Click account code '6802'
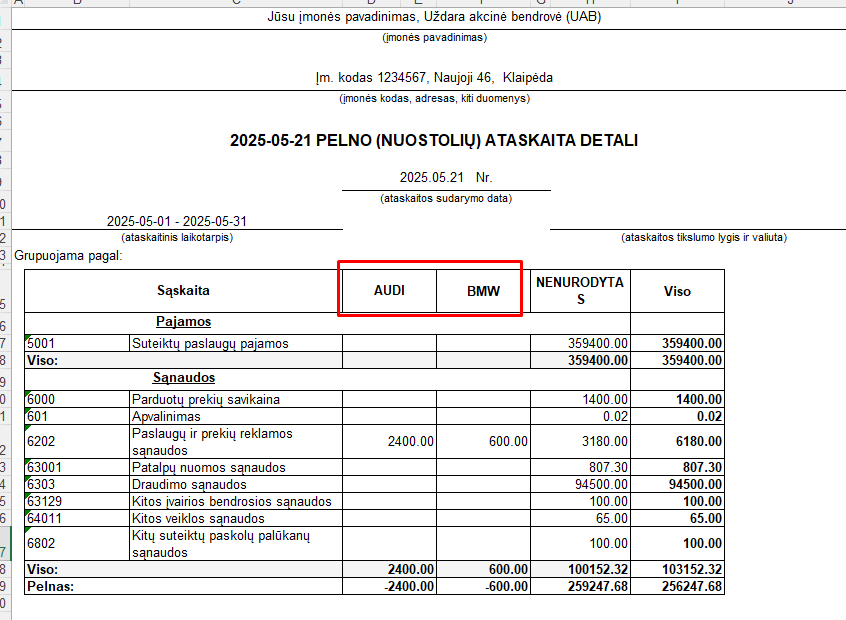 pos(77,543)
